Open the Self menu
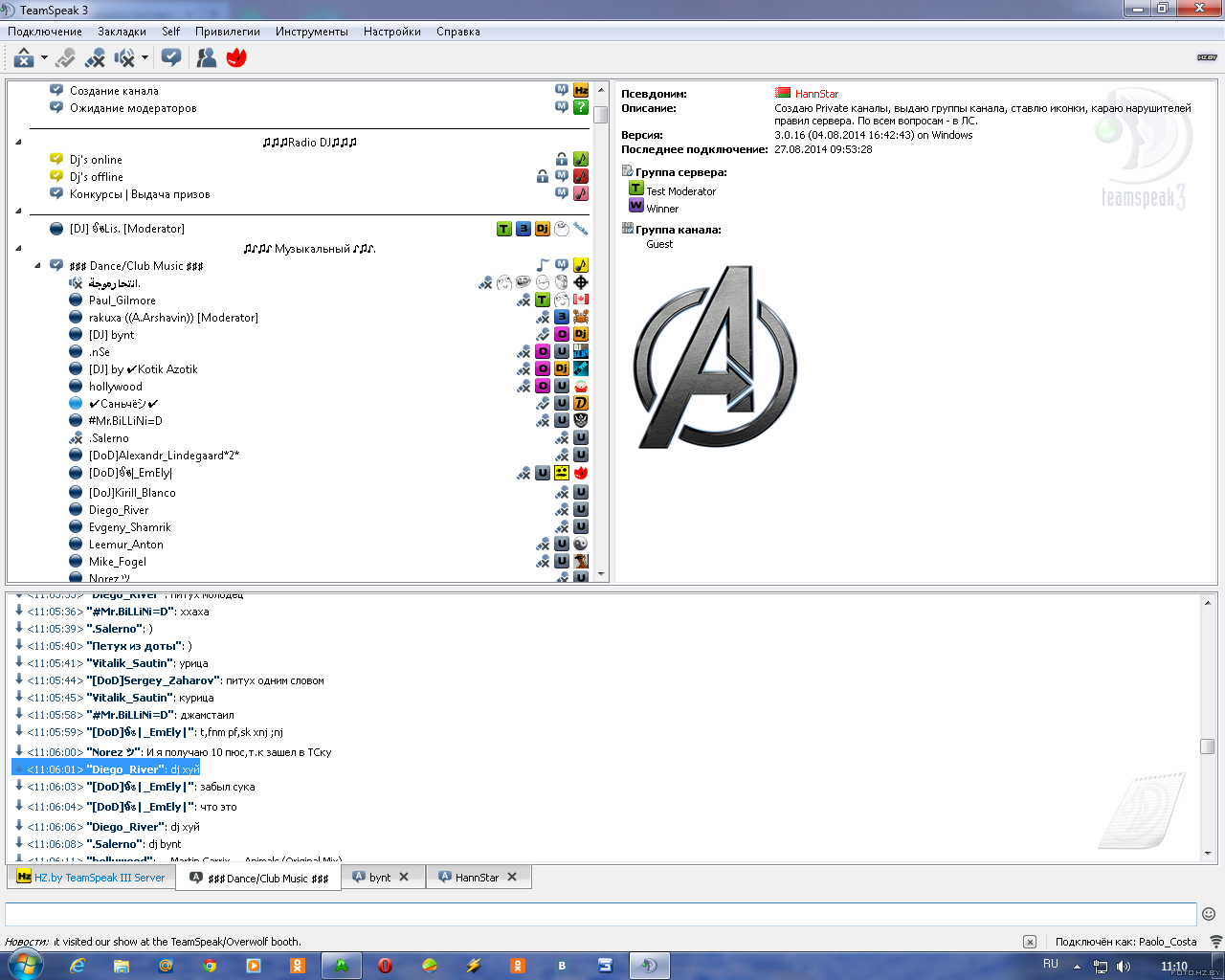This screenshot has height=980, width=1225. tap(171, 32)
